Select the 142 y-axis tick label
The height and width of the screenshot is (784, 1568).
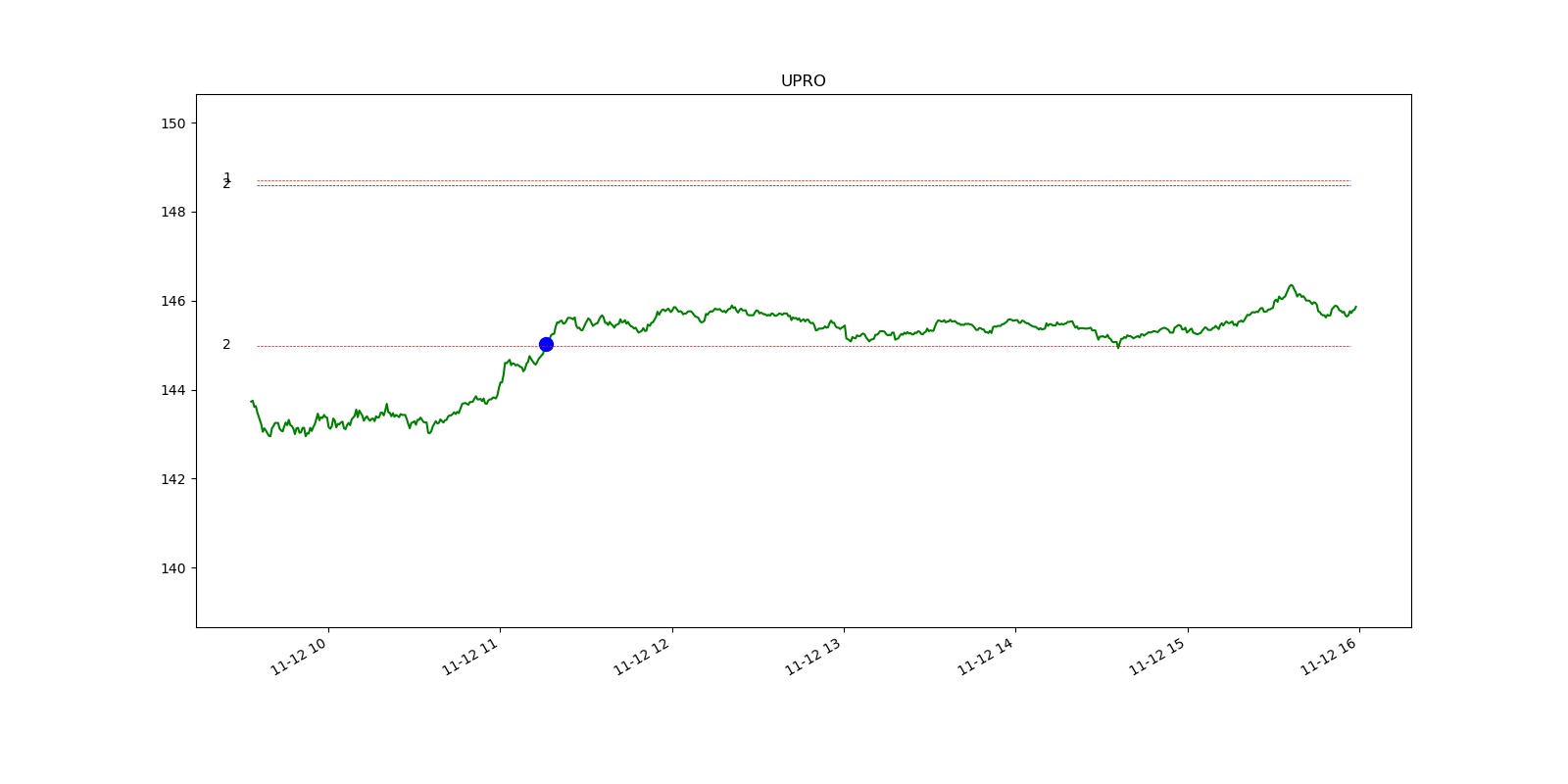pos(172,479)
